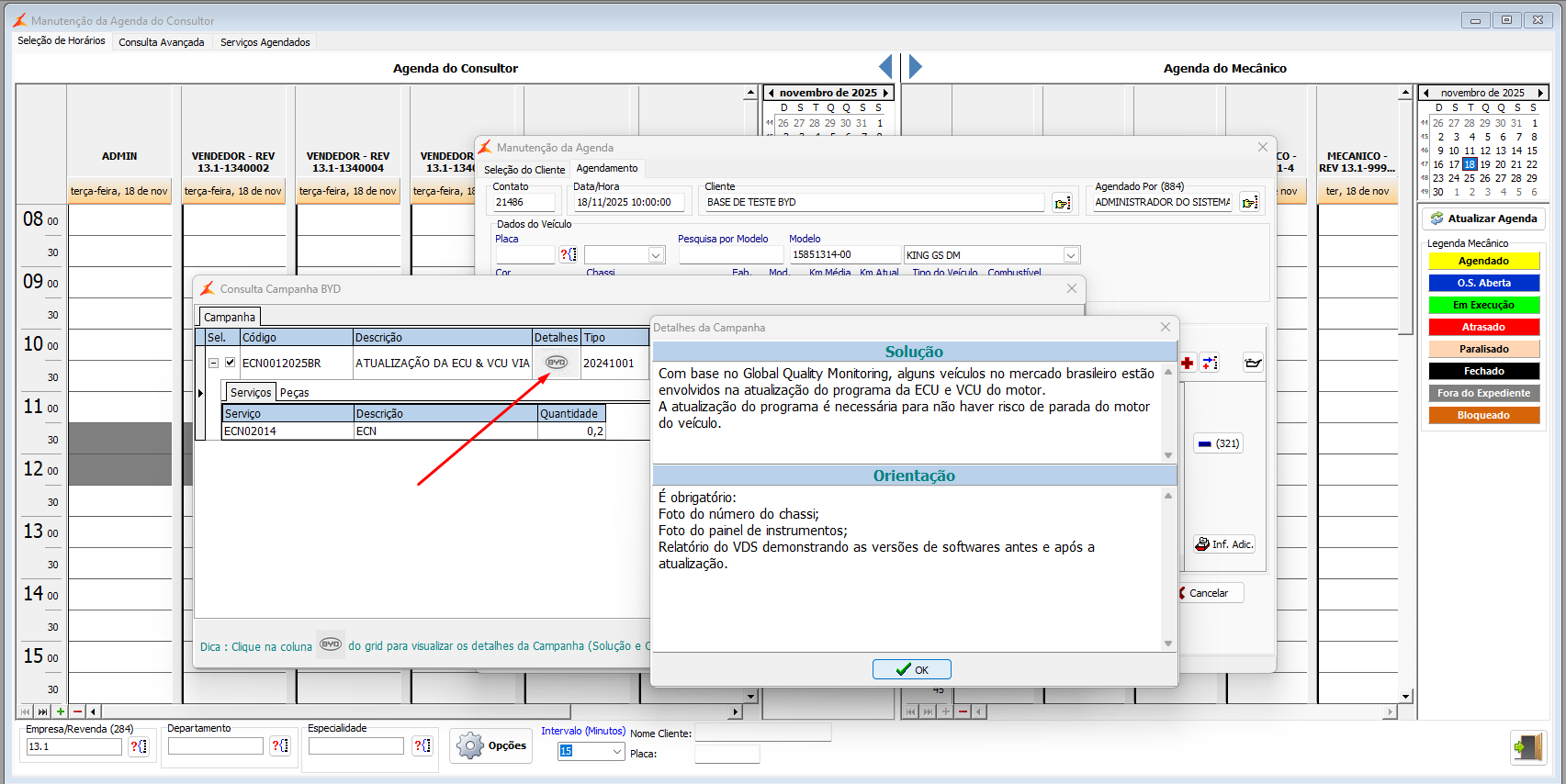The width and height of the screenshot is (1566, 784).
Task: Toggle the Sel. checkbox for campaign ECN0012025BR
Action: pyautogui.click(x=231, y=363)
